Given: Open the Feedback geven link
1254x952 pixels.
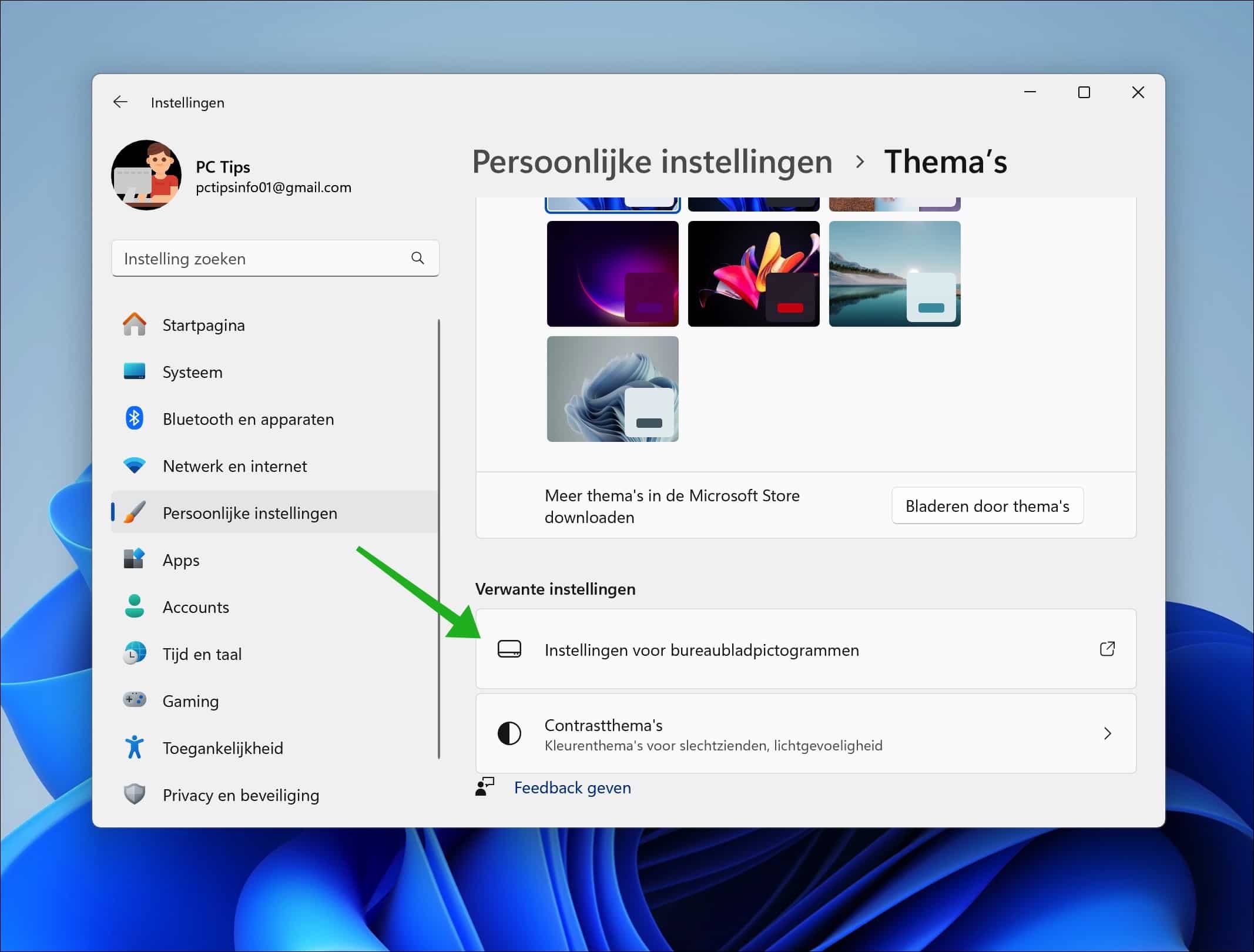Looking at the screenshot, I should (572, 787).
